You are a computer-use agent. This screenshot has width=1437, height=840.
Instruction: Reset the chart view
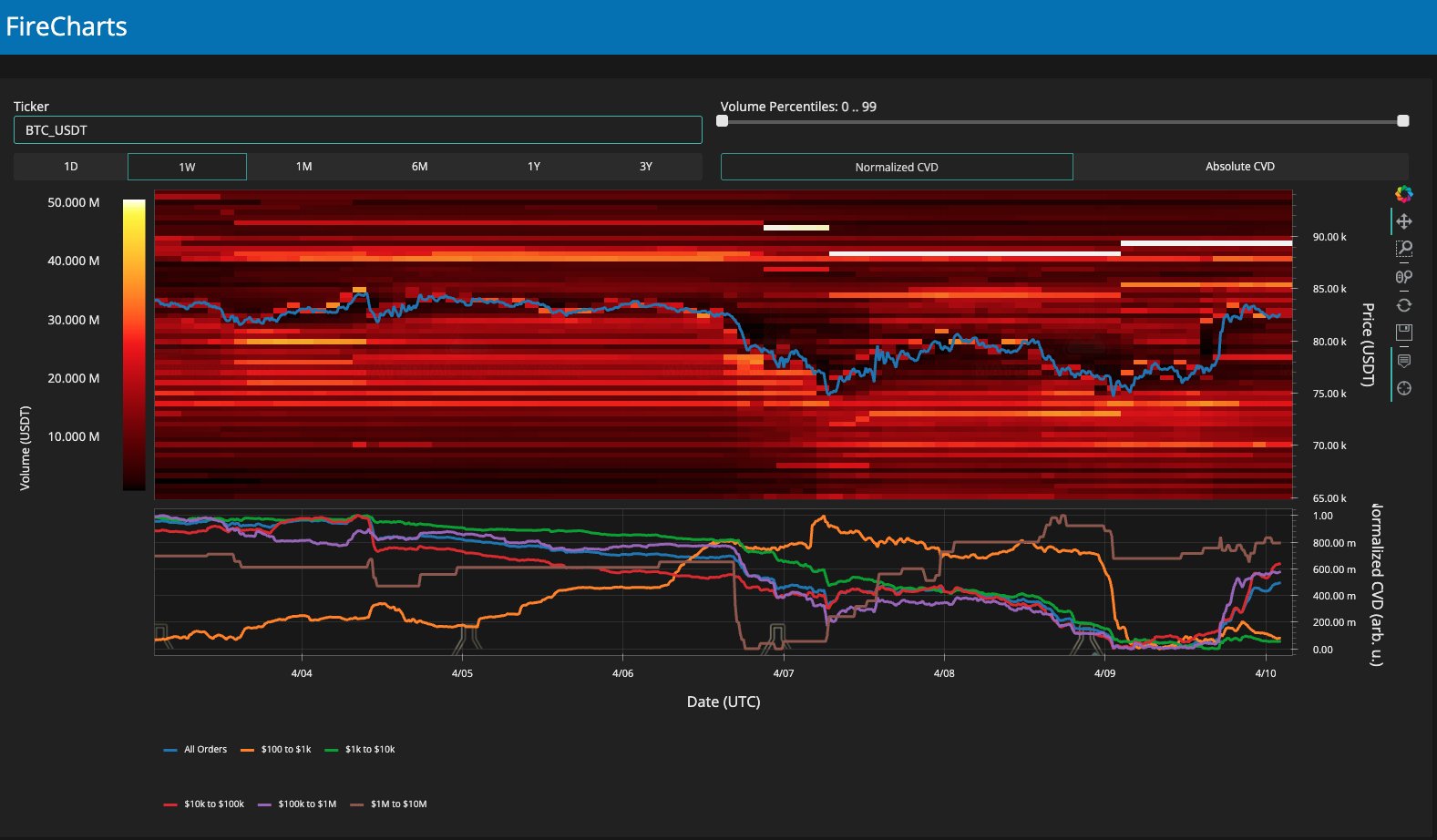tap(1403, 305)
